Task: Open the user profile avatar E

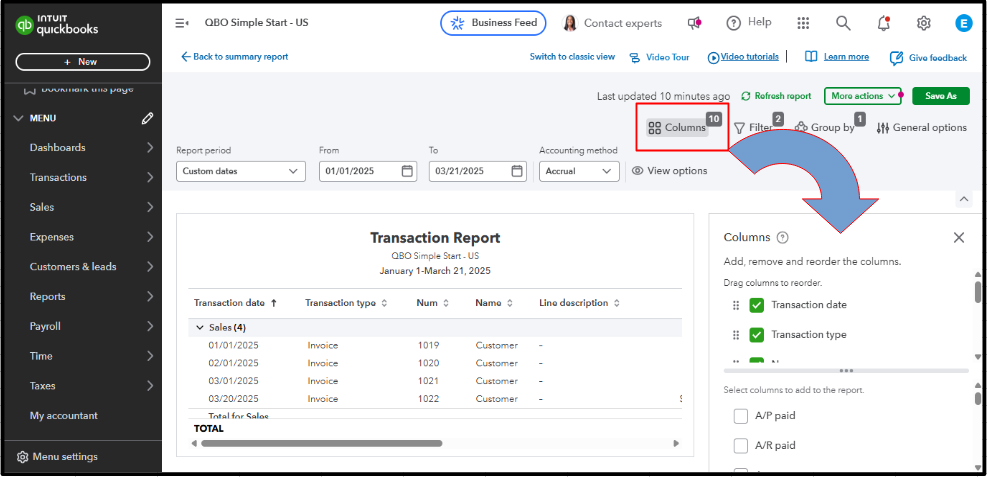Action: tap(963, 23)
